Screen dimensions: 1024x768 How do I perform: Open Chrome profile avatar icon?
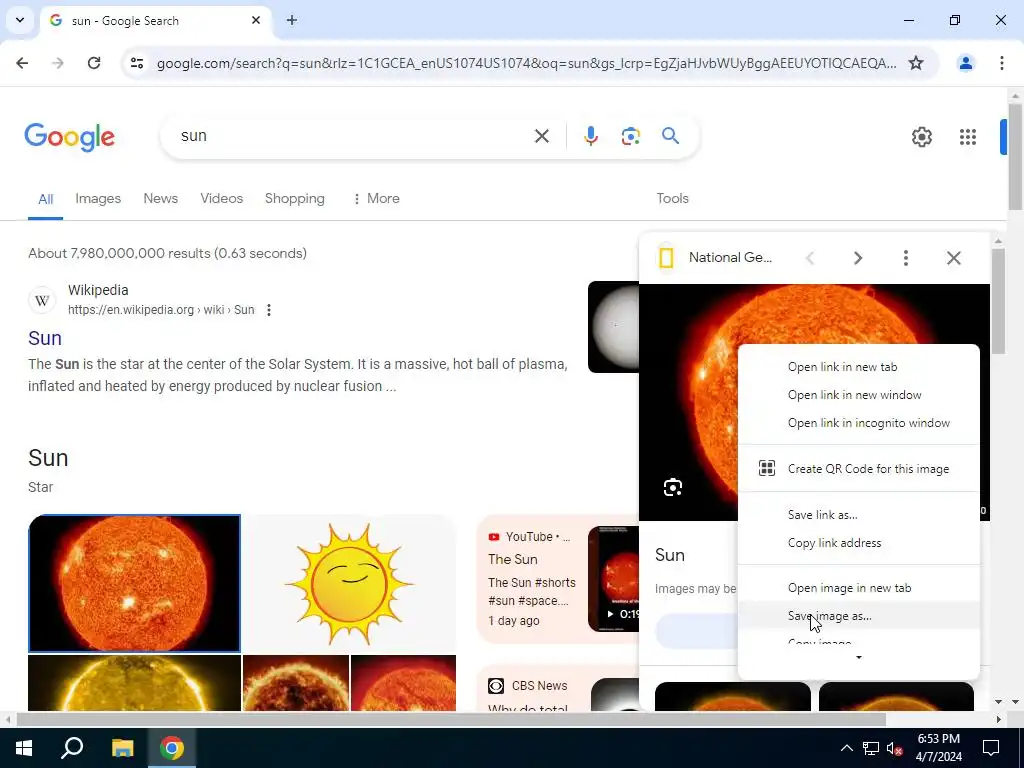[x=965, y=63]
